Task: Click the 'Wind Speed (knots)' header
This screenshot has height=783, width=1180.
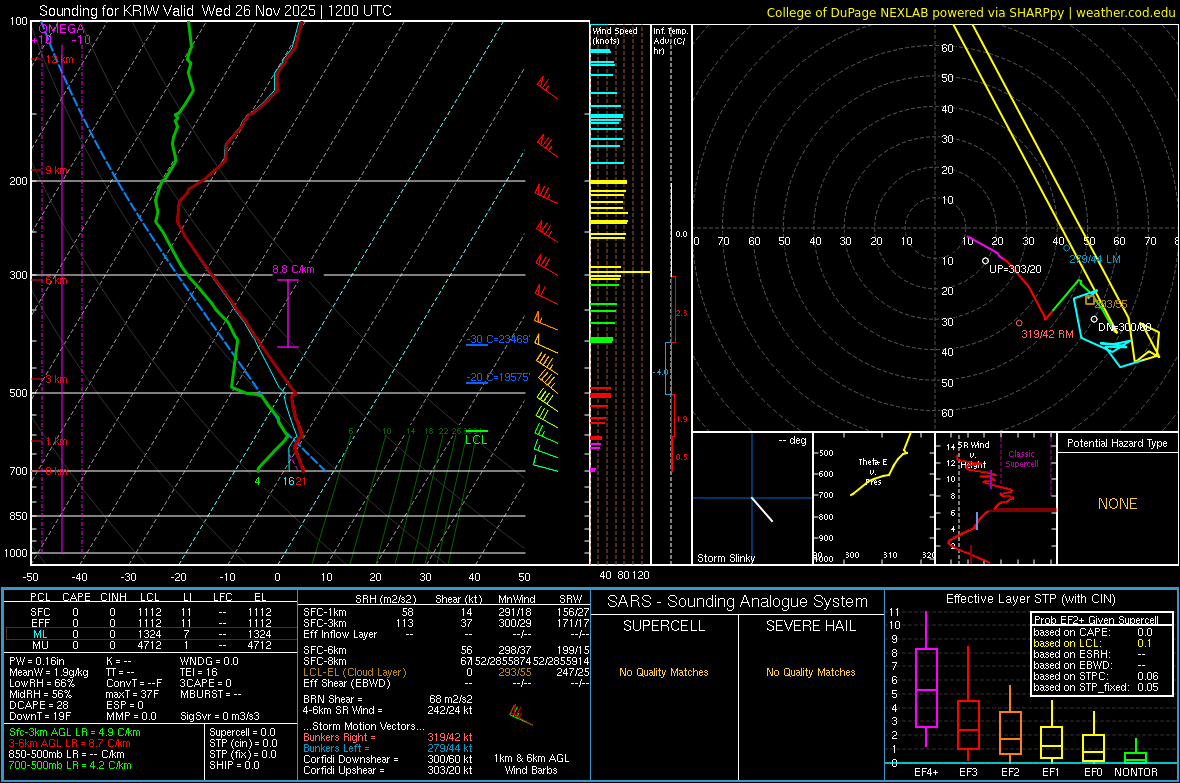Action: coord(614,35)
